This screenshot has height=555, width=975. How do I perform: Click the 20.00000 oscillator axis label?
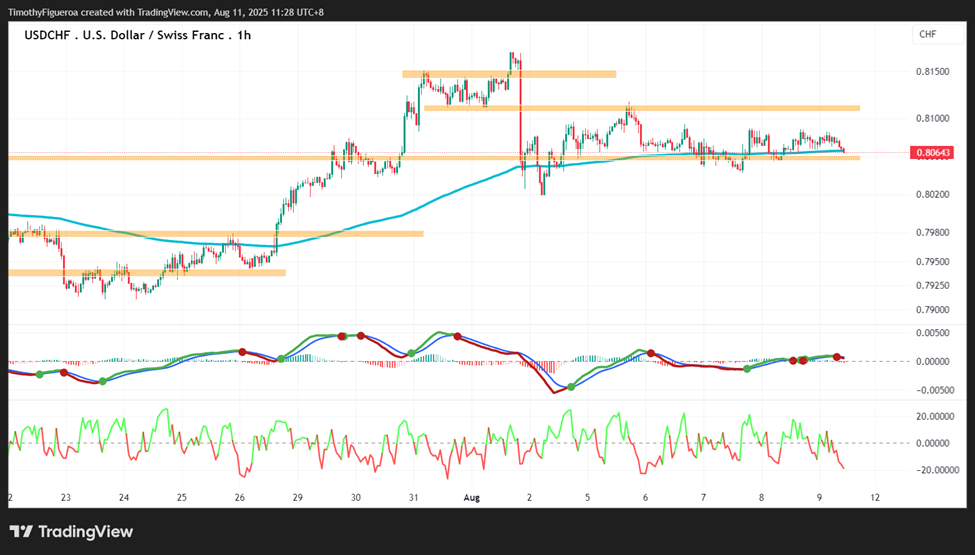click(932, 417)
